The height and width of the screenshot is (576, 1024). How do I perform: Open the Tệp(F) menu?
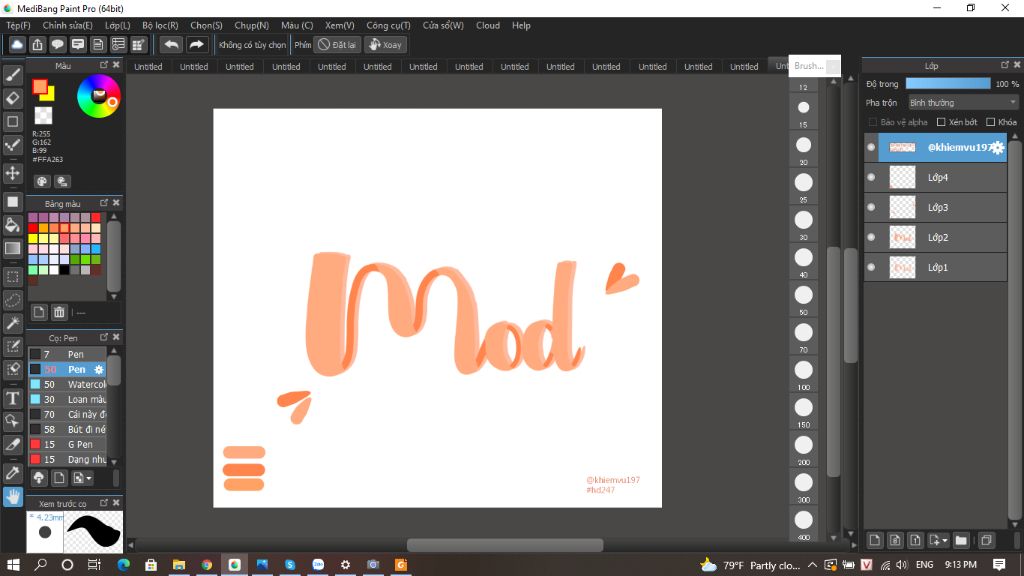tap(18, 25)
